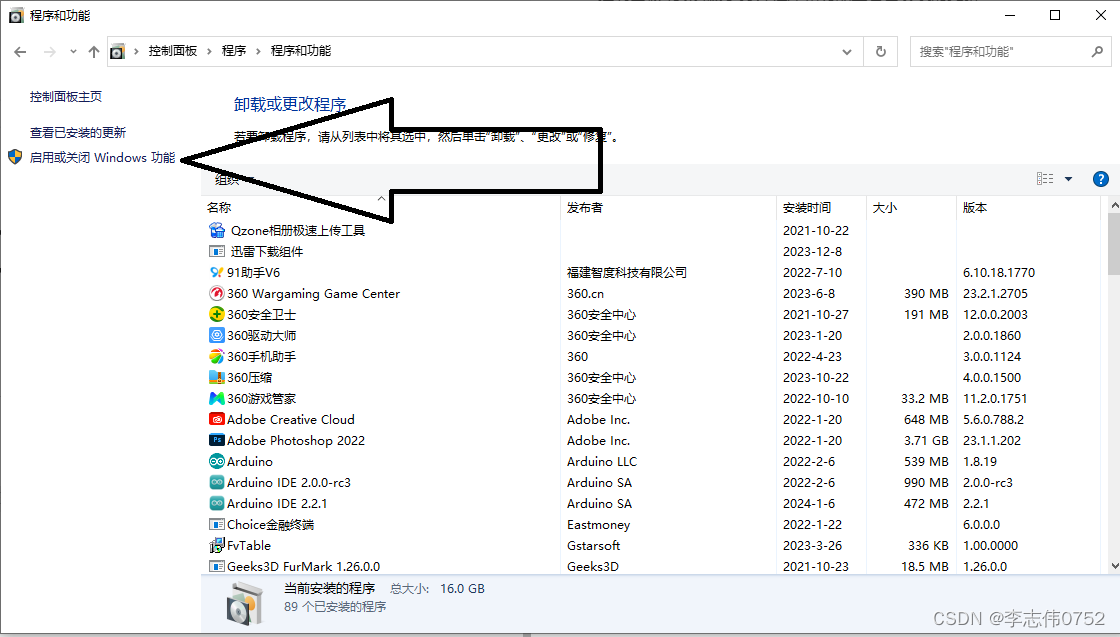Open recent locations dropdown chevron
Screen dimensions: 1120x637
(x=73, y=51)
